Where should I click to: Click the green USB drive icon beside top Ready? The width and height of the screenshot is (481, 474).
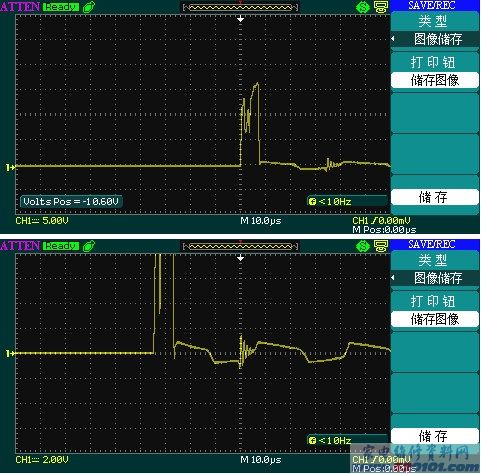coord(89,7)
